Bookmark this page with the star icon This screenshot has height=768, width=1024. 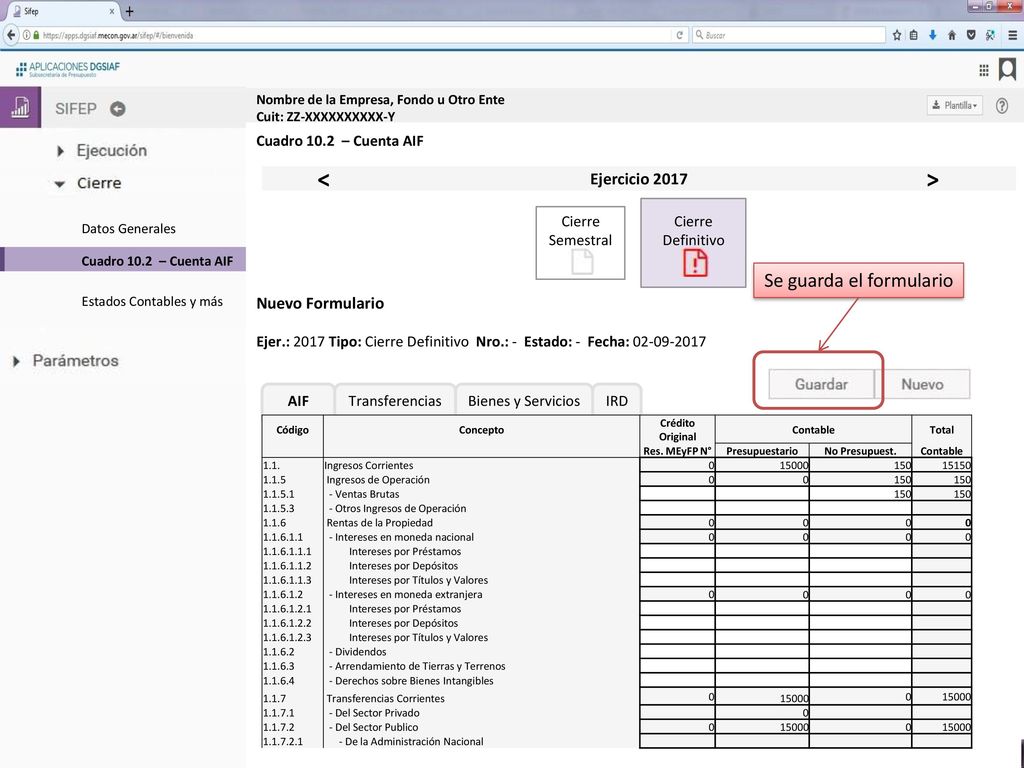point(897,35)
